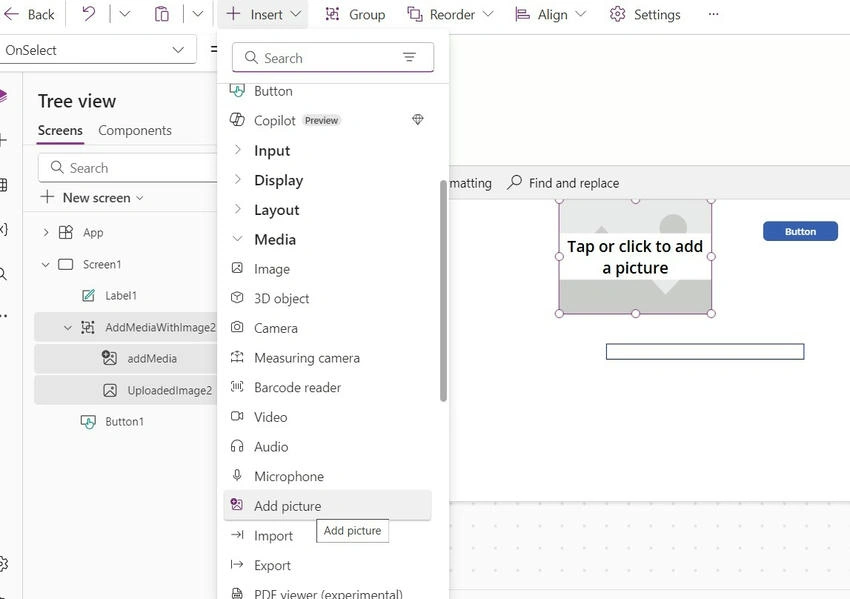Click the Paste clipboard icon
Image resolution: width=850 pixels, height=599 pixels.
162,14
